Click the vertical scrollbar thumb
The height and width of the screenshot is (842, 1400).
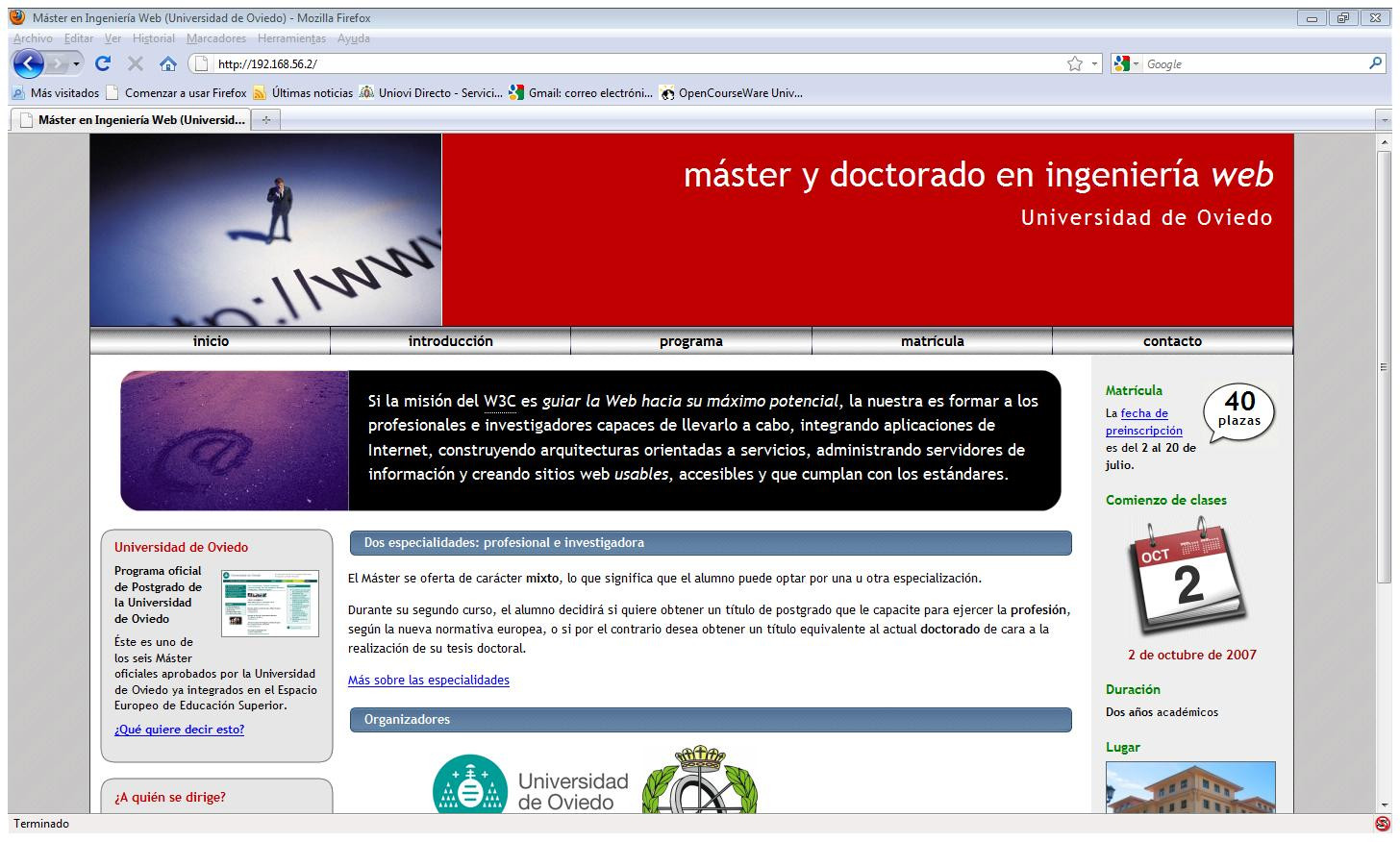1384,366
